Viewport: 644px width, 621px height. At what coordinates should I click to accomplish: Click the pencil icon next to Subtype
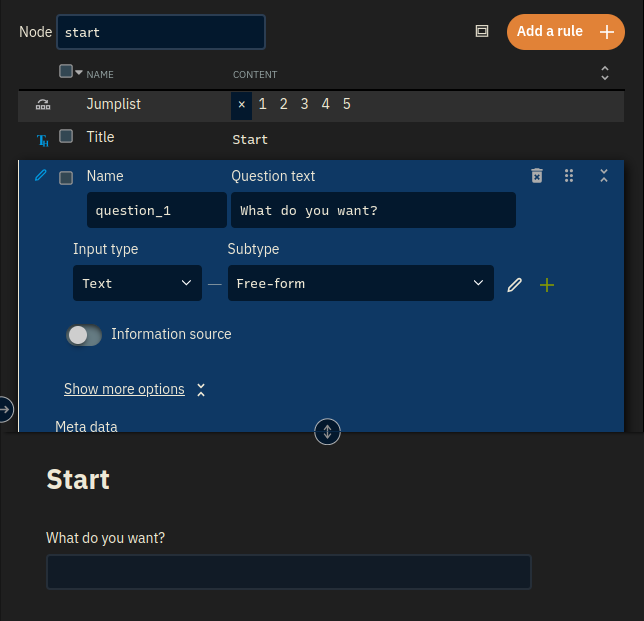(514, 285)
